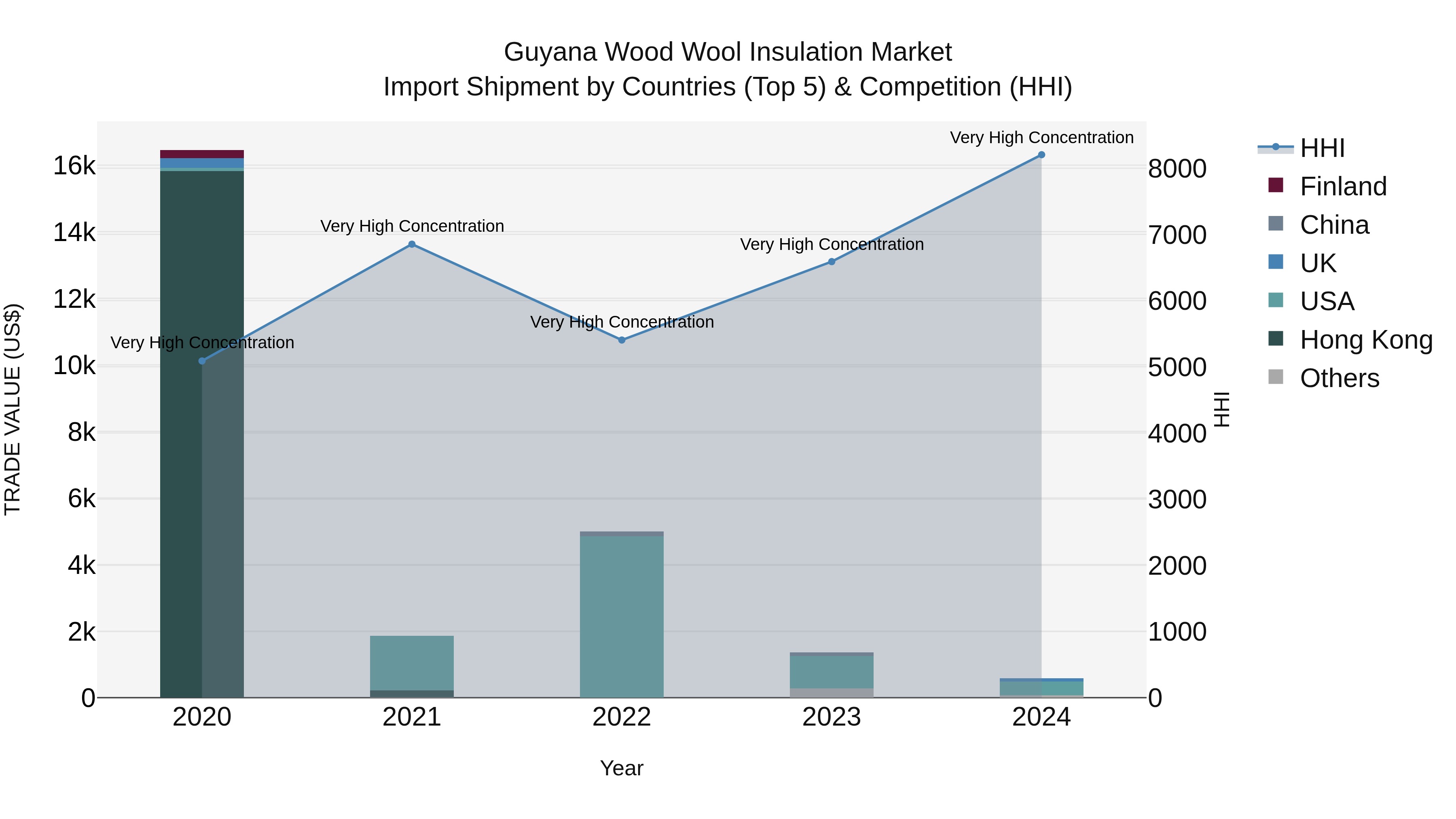1456x819 pixels.
Task: Toggle the China legend entry
Action: (x=1318, y=225)
